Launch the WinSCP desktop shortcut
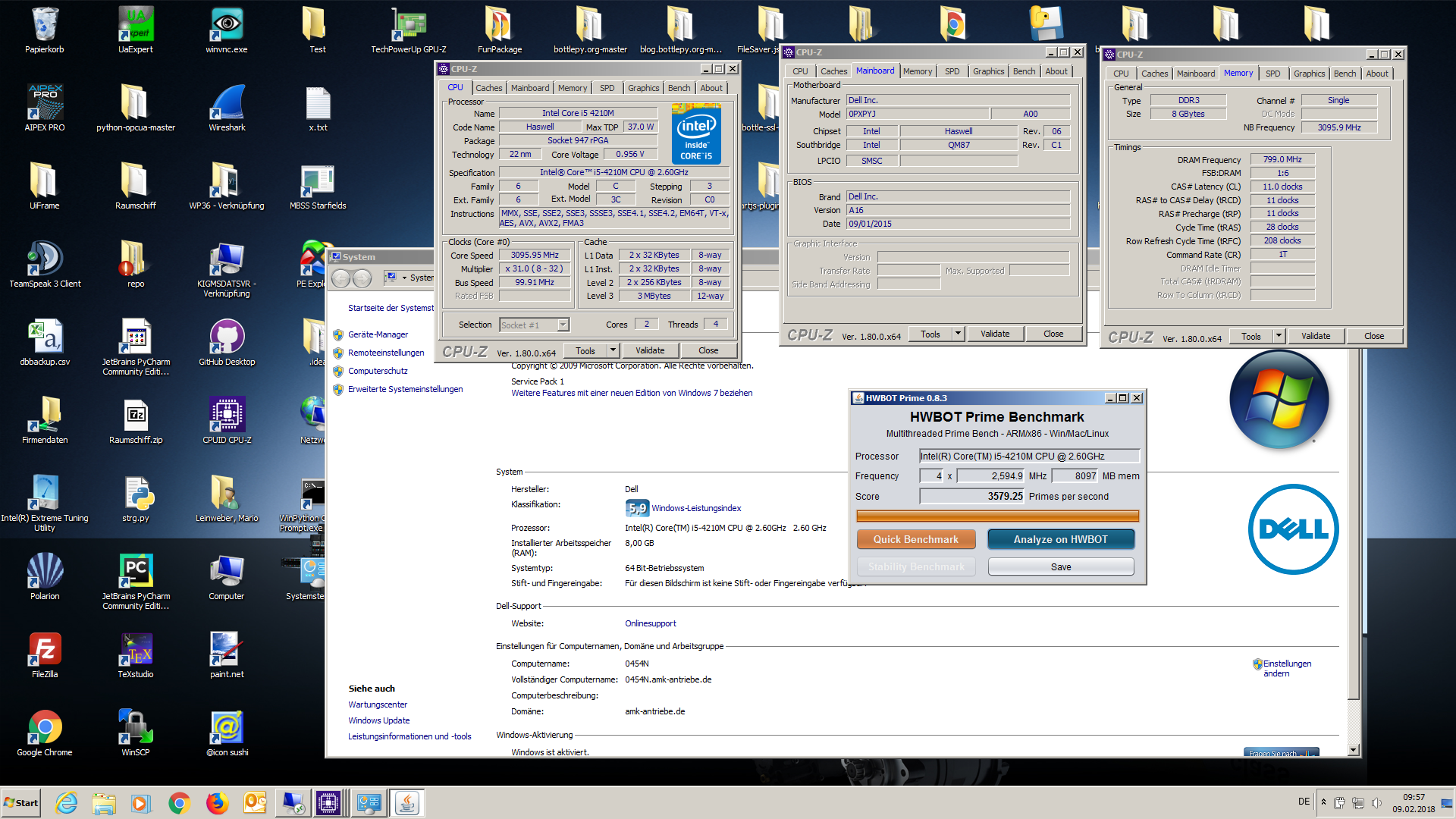This screenshot has width=1456, height=819. (x=136, y=733)
